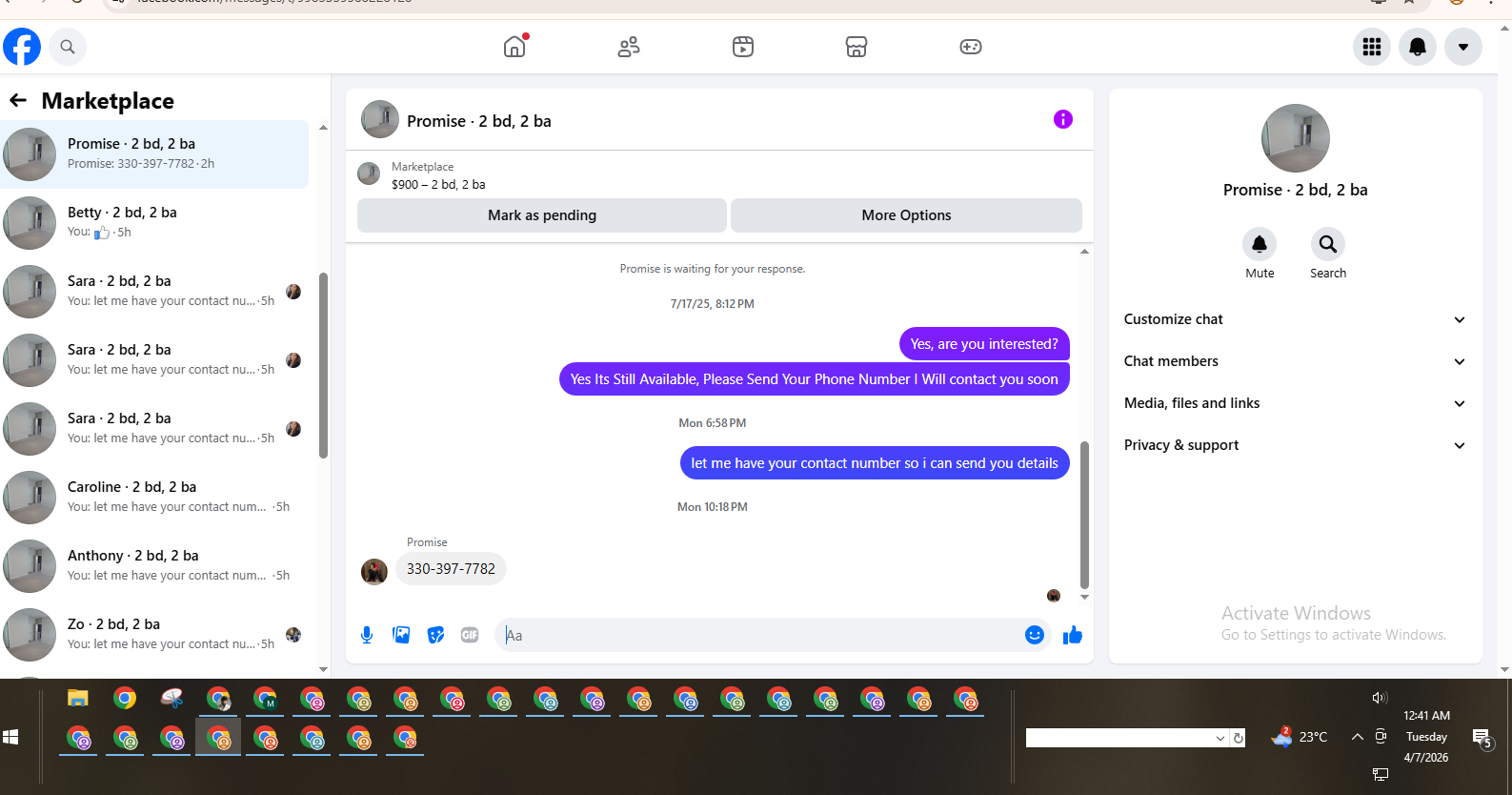1512x795 pixels.
Task: Open the 23°C weather widget
Action: click(1300, 737)
